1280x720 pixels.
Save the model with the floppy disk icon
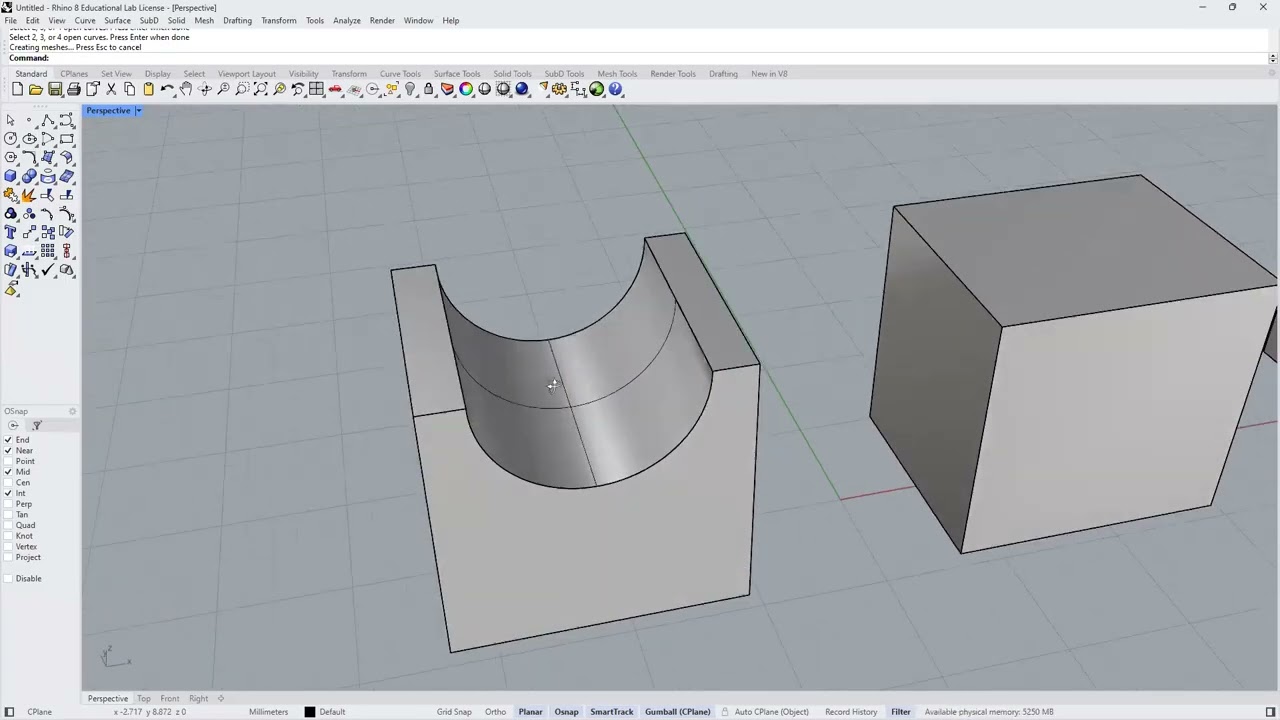pyautogui.click(x=55, y=89)
